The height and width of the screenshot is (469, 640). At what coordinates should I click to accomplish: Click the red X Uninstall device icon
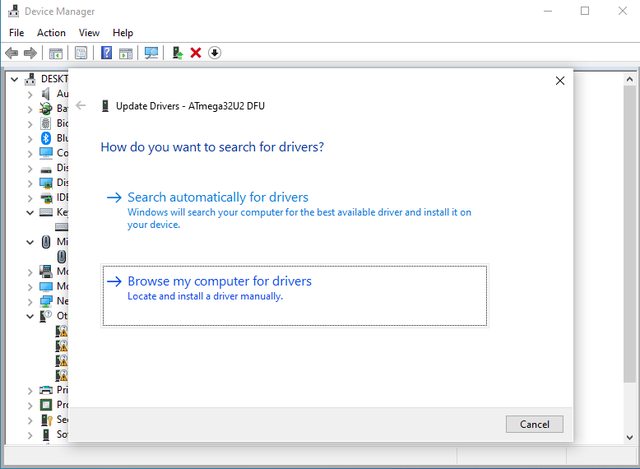pyautogui.click(x=196, y=53)
